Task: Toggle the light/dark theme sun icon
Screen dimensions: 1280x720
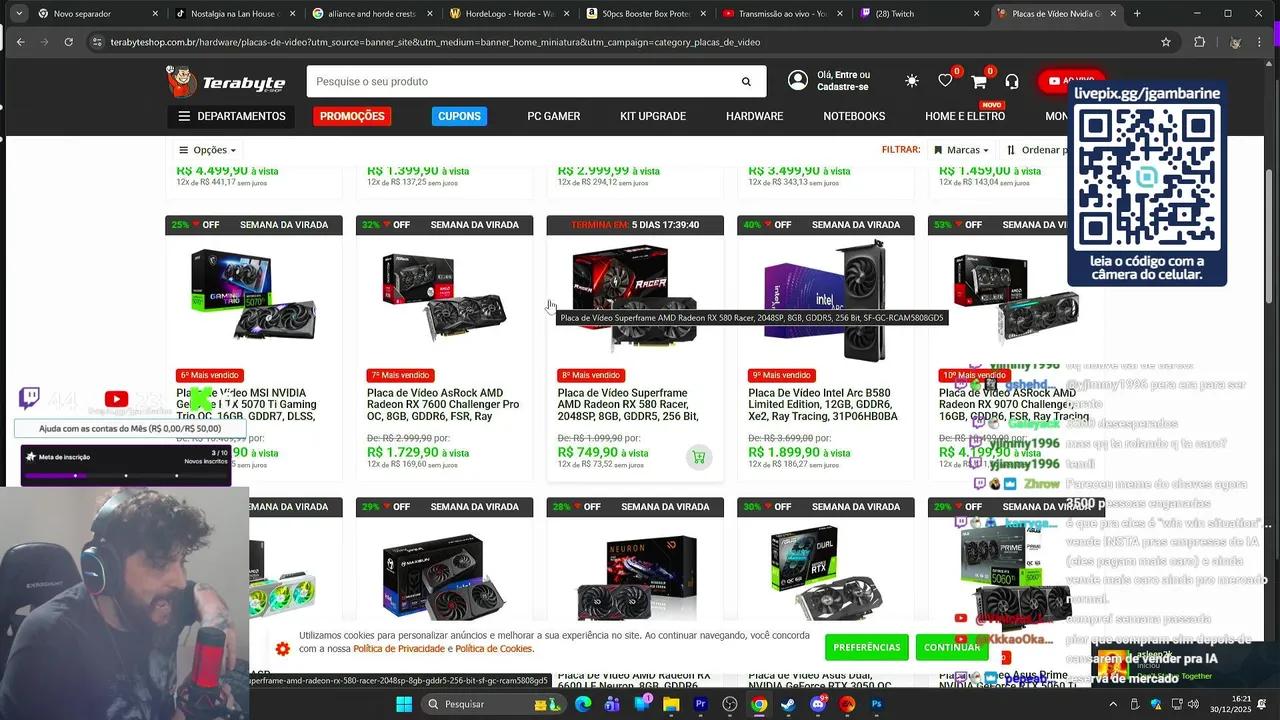Action: tap(911, 81)
